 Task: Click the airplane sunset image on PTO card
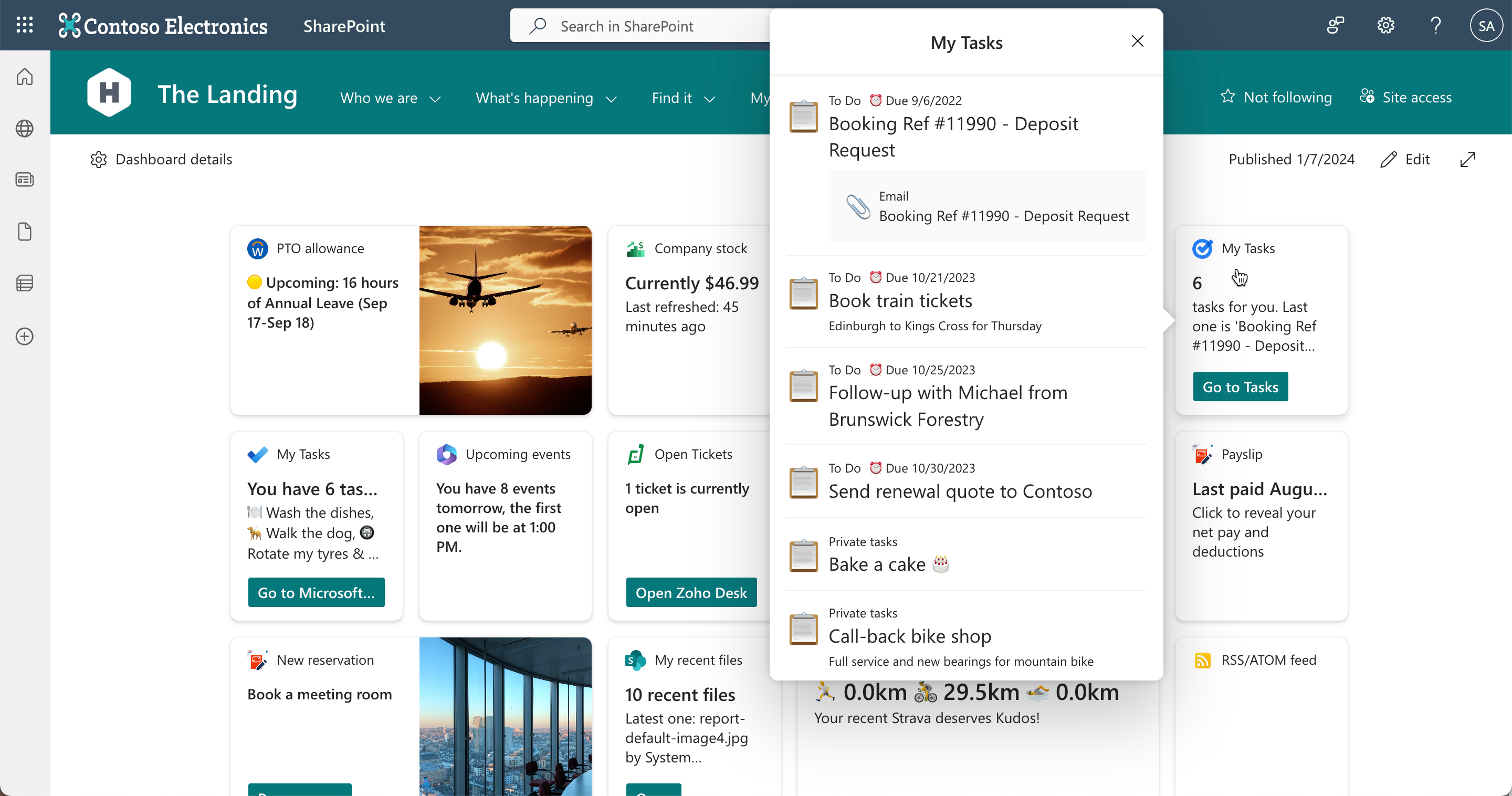(506, 320)
